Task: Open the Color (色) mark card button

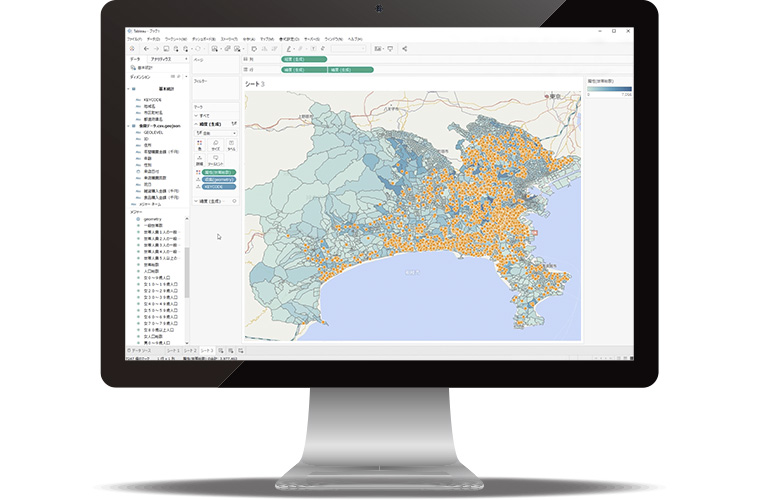Action: coord(200,145)
